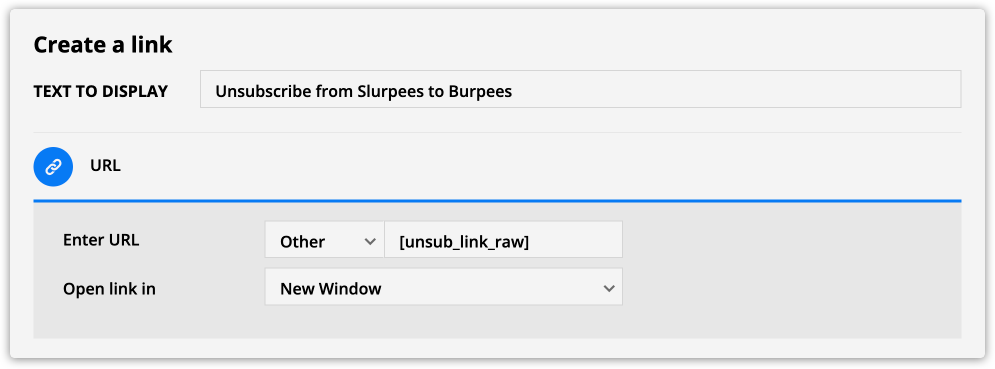Click the "Create a link" heading
This screenshot has width=995, height=369.
click(103, 45)
